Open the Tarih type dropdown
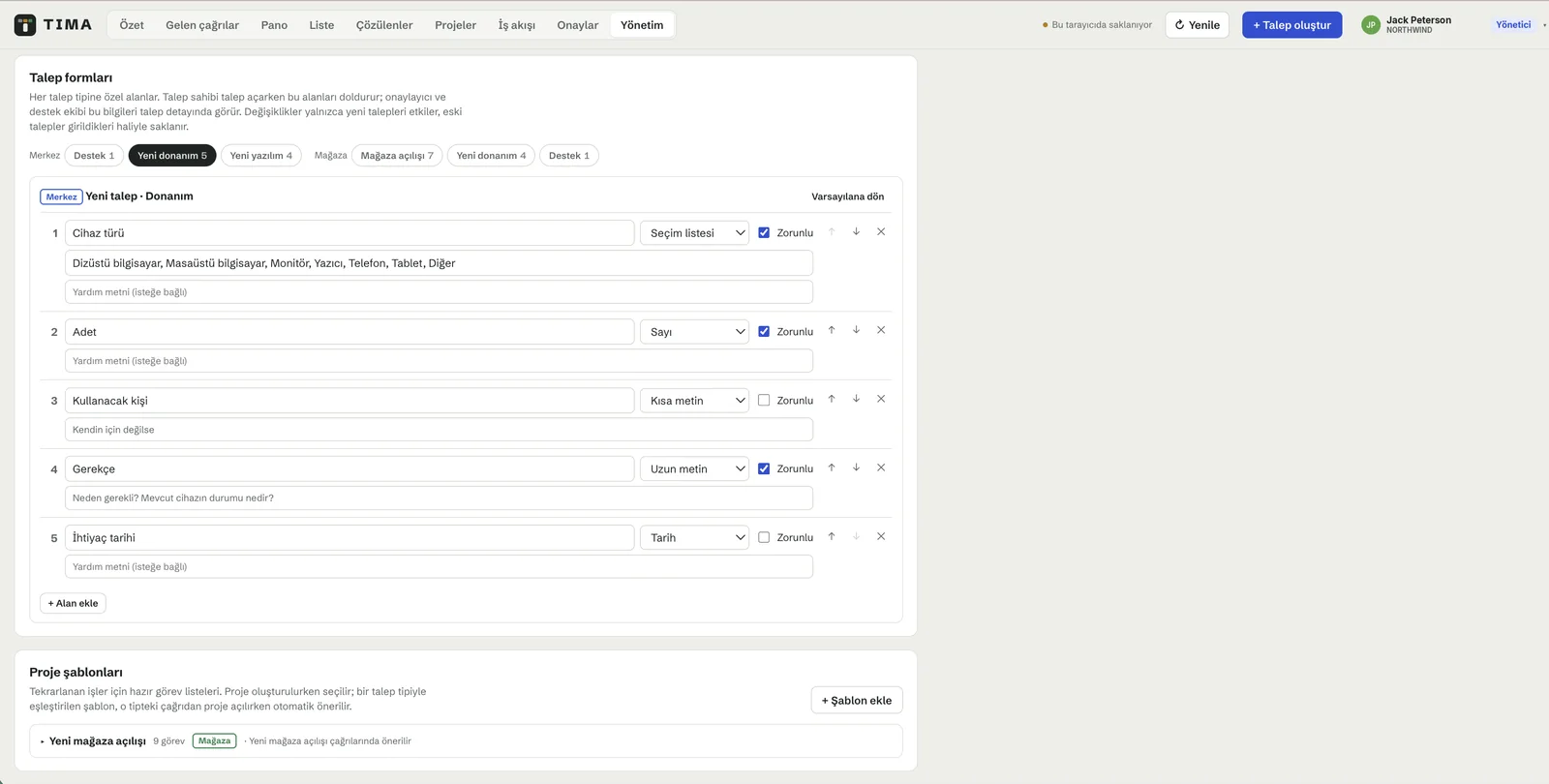 694,538
